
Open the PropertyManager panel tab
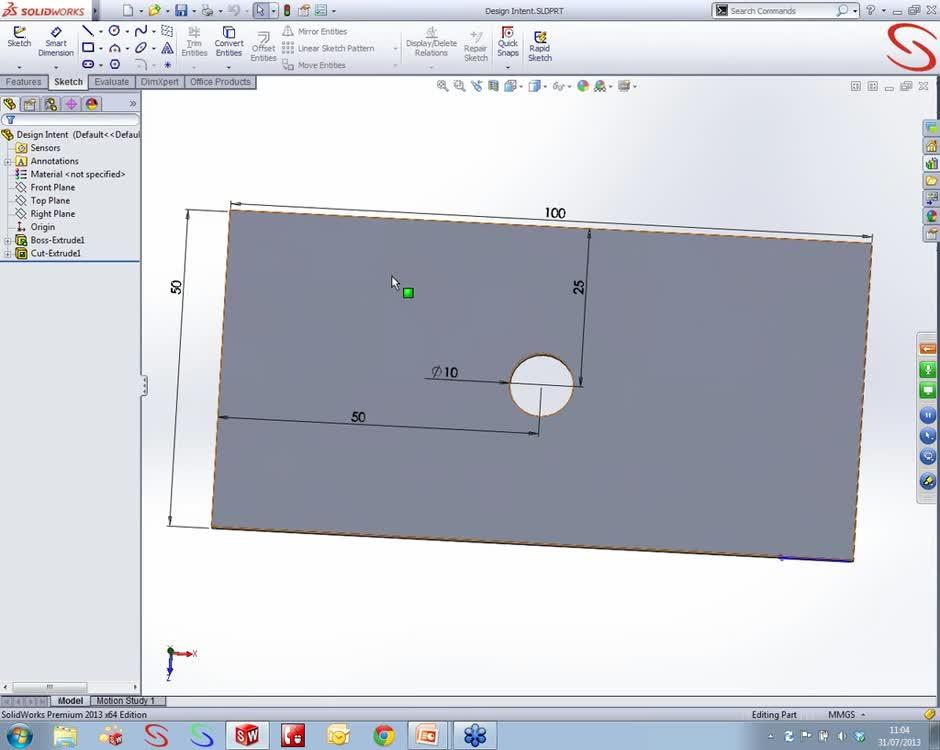[30, 104]
